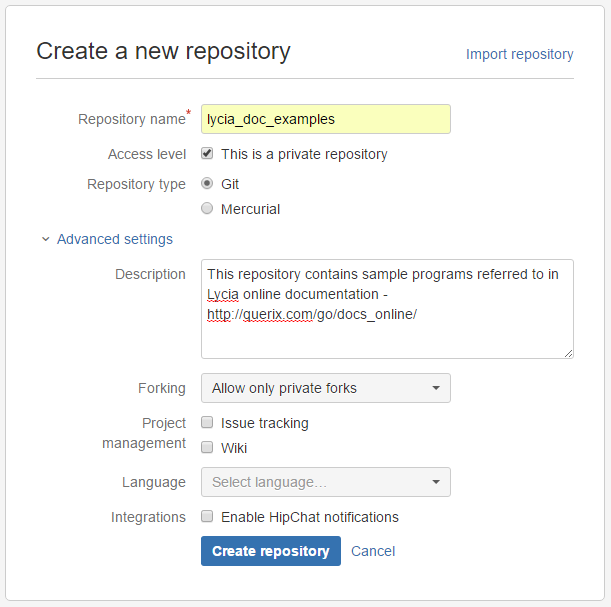The width and height of the screenshot is (611, 607).
Task: Click the Integrations label
Action: click(x=148, y=517)
